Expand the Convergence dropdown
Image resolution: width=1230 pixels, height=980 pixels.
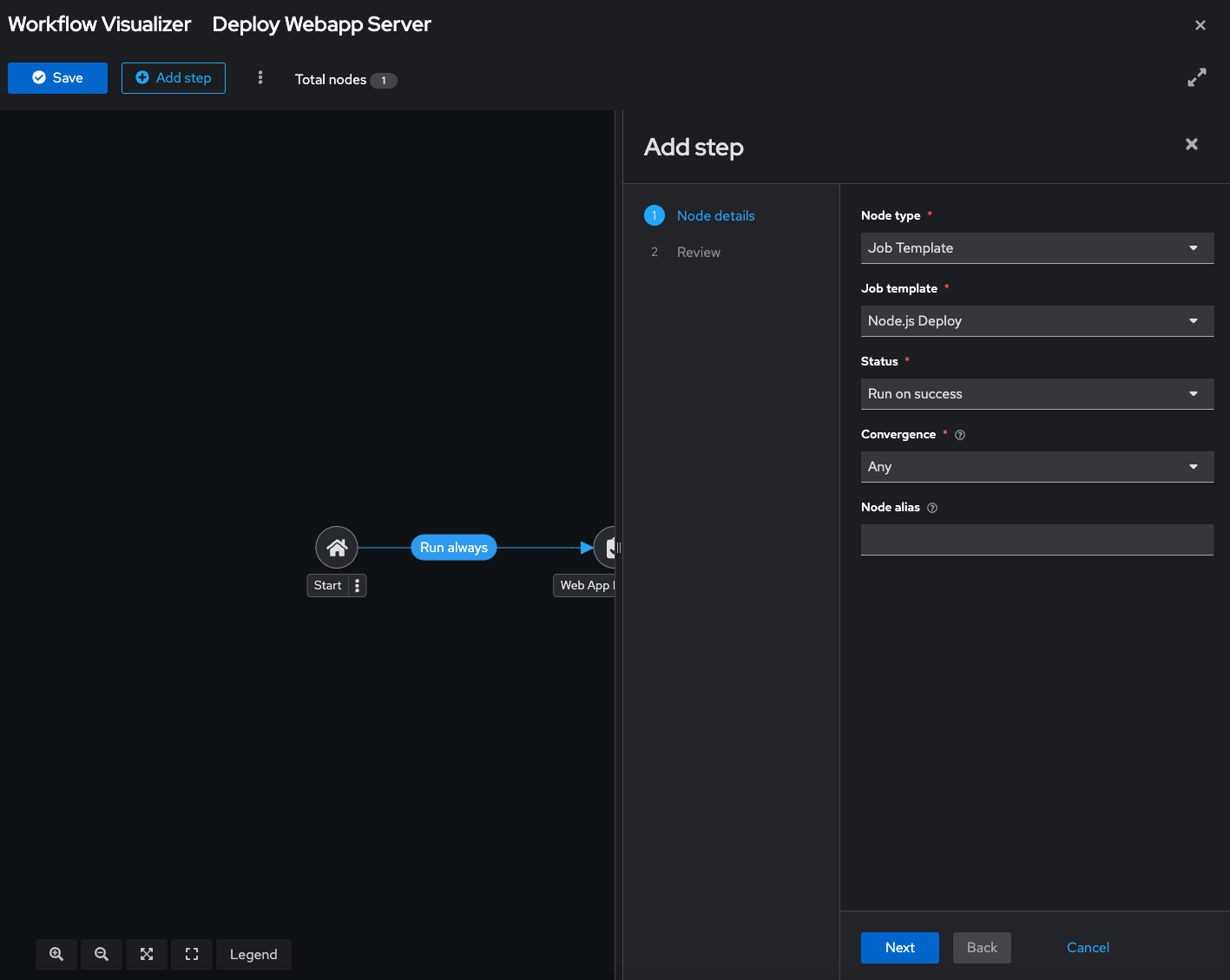pos(1036,467)
